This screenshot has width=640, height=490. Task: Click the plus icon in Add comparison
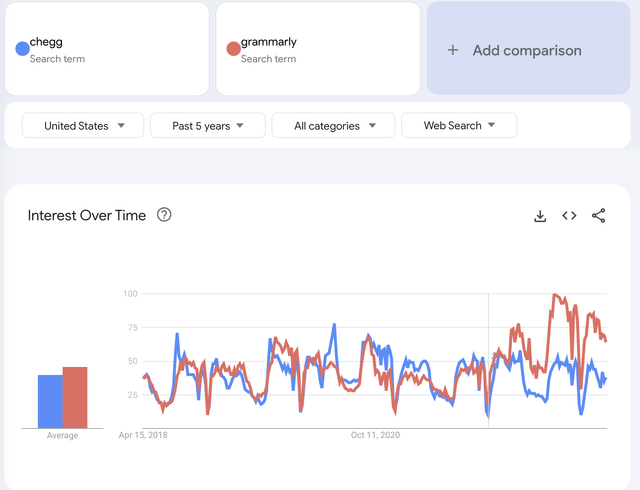click(x=453, y=50)
